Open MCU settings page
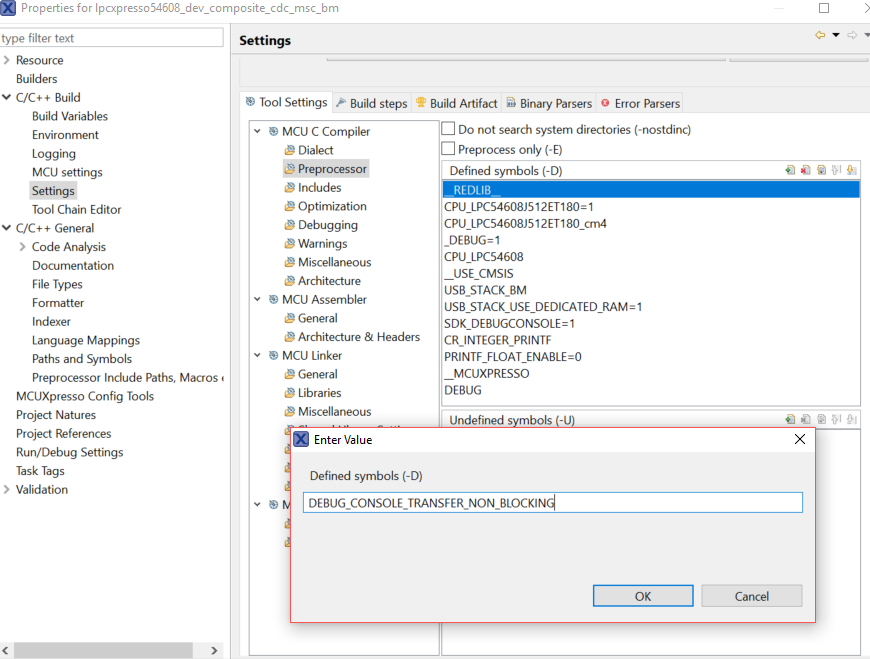The width and height of the screenshot is (870, 659). click(67, 172)
